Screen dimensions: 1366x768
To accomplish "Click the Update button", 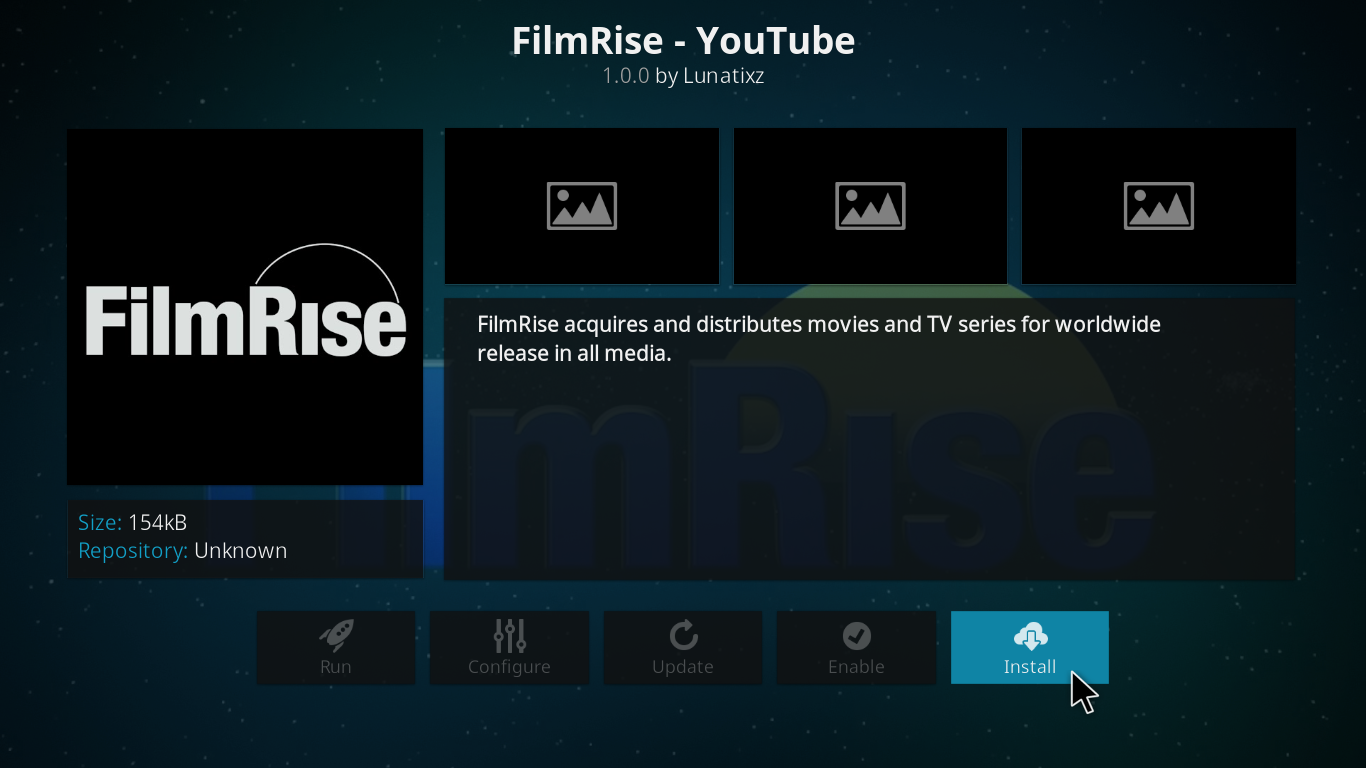I will pyautogui.click(x=683, y=647).
